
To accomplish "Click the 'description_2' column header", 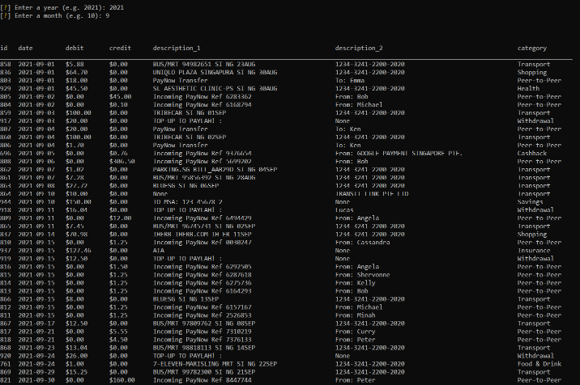I will click(359, 48).
